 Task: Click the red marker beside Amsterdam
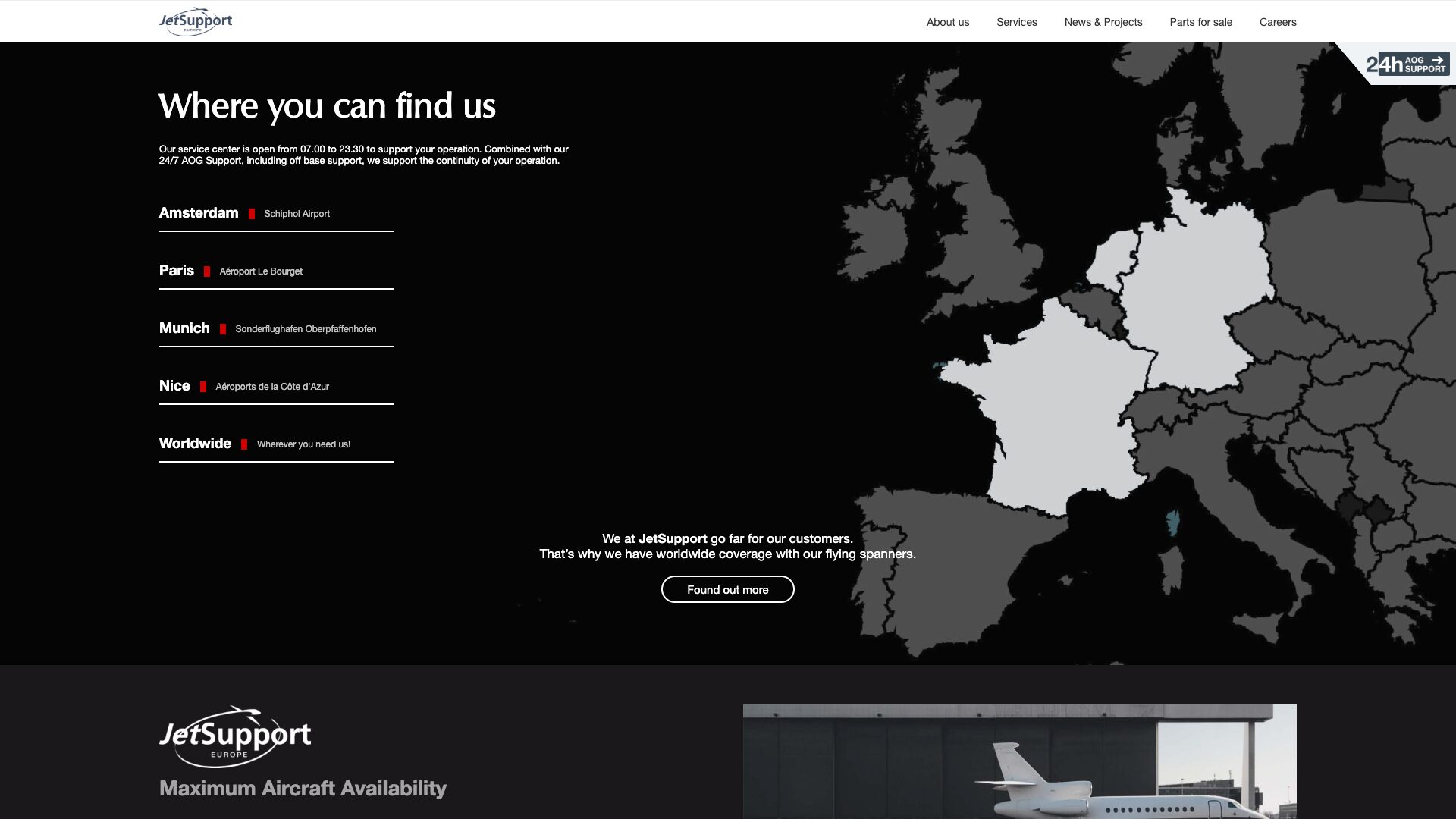pyautogui.click(x=252, y=214)
